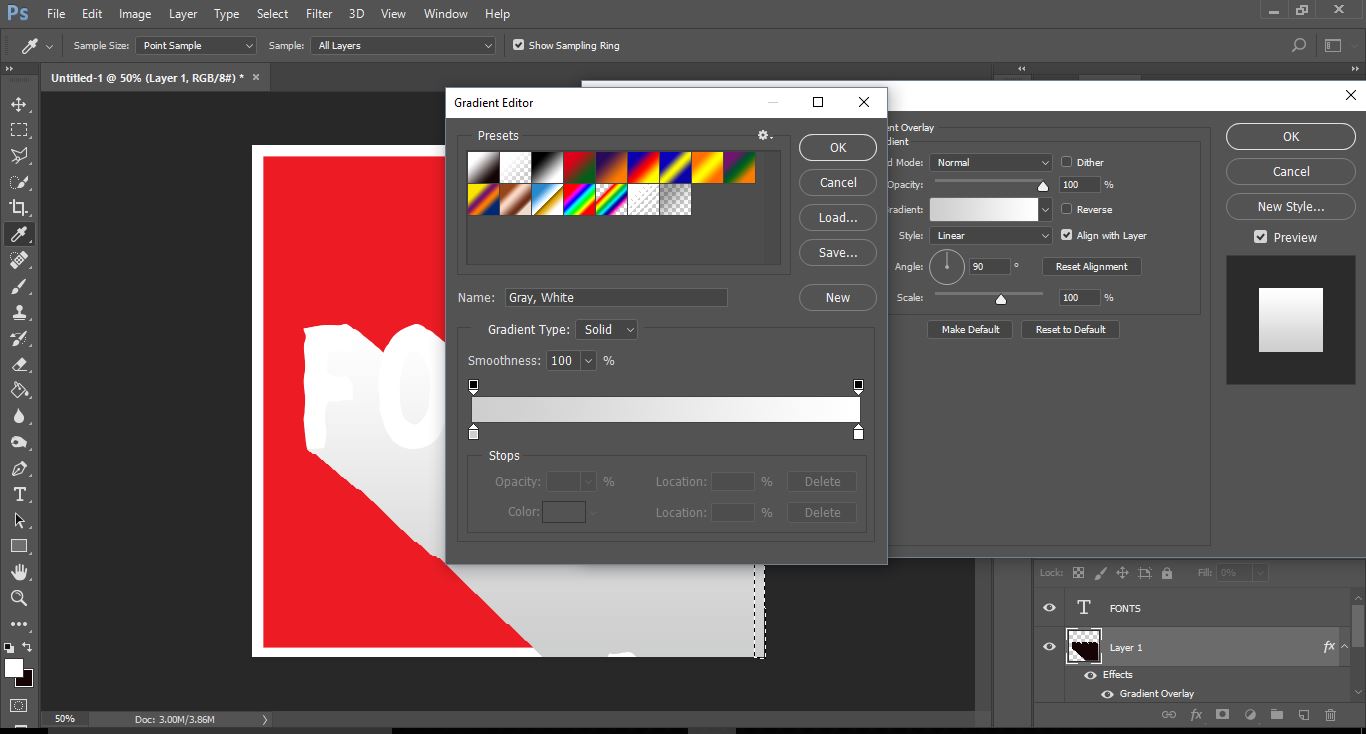Select the Path Selection tool
The image size is (1366, 734).
click(x=19, y=520)
